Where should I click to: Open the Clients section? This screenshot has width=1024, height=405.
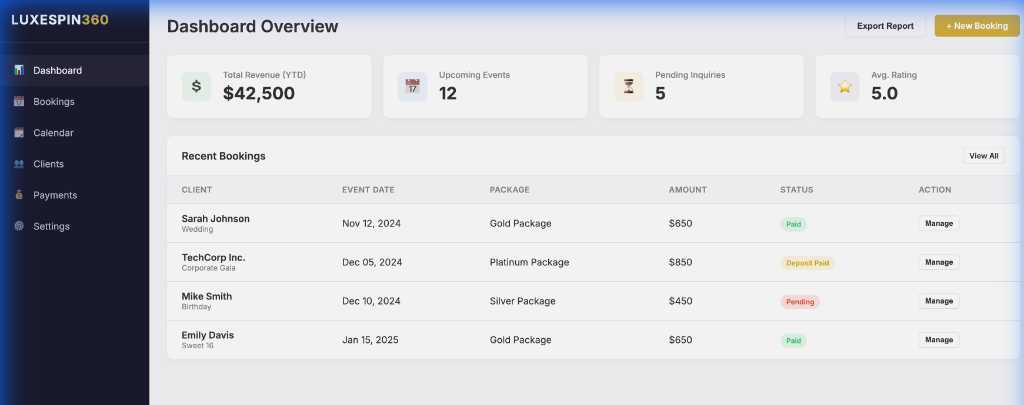coord(74,164)
